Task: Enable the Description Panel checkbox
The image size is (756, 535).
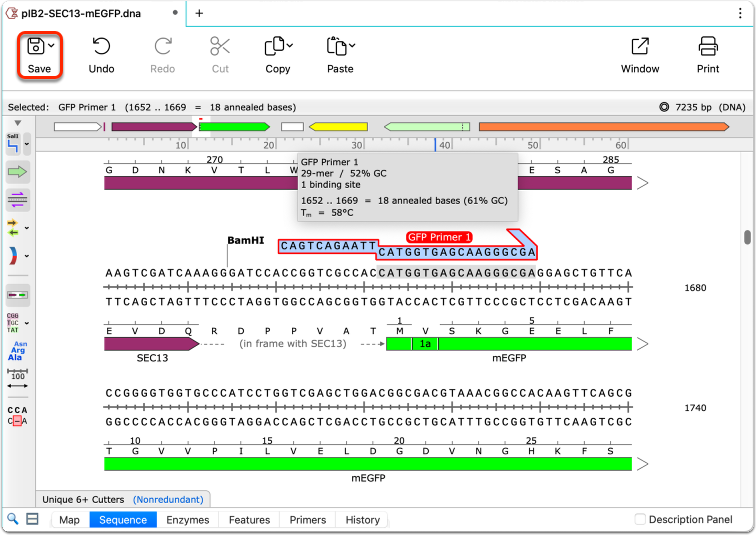Action: point(640,519)
